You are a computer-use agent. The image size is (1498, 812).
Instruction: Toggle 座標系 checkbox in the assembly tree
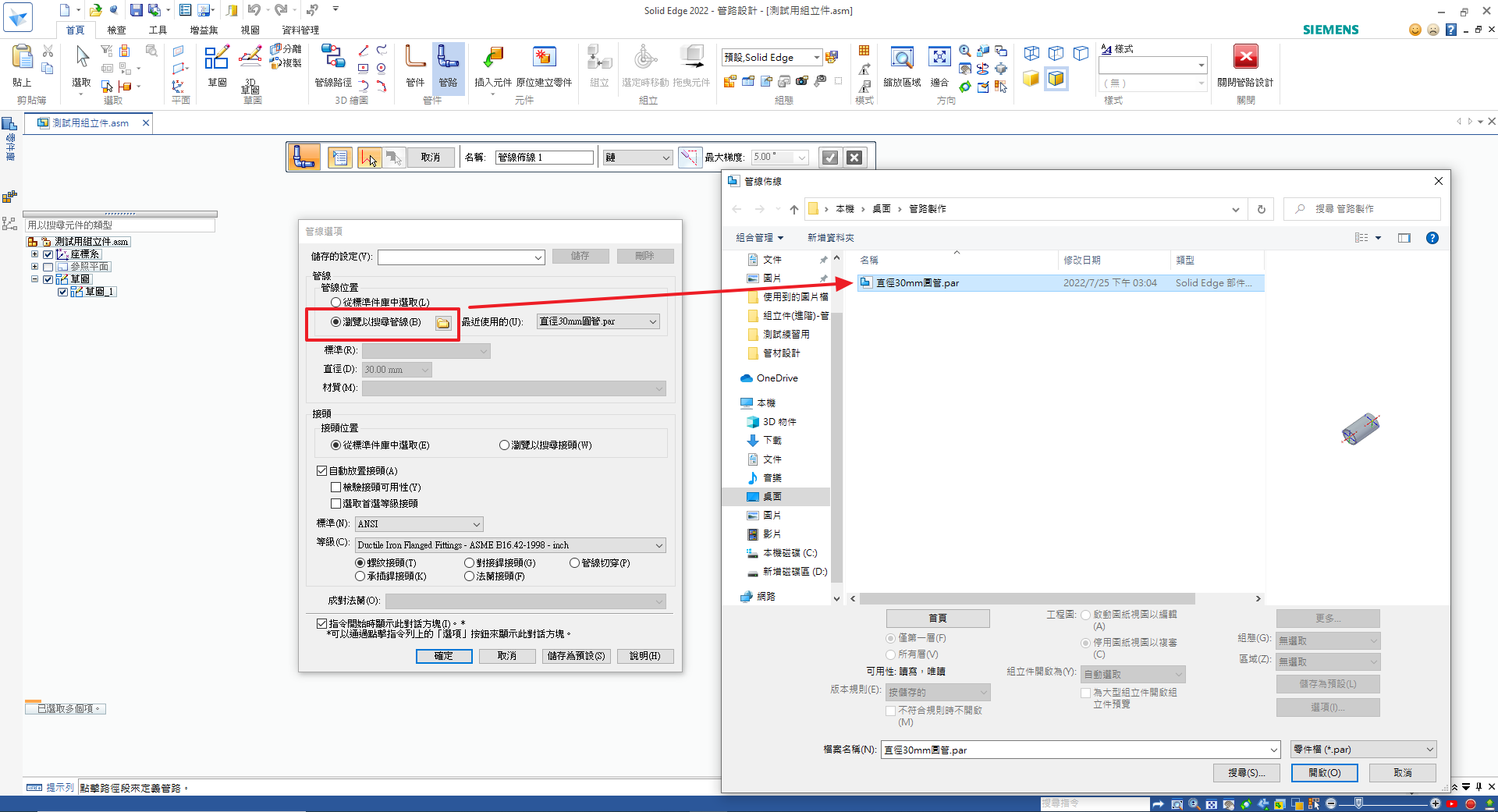point(48,254)
